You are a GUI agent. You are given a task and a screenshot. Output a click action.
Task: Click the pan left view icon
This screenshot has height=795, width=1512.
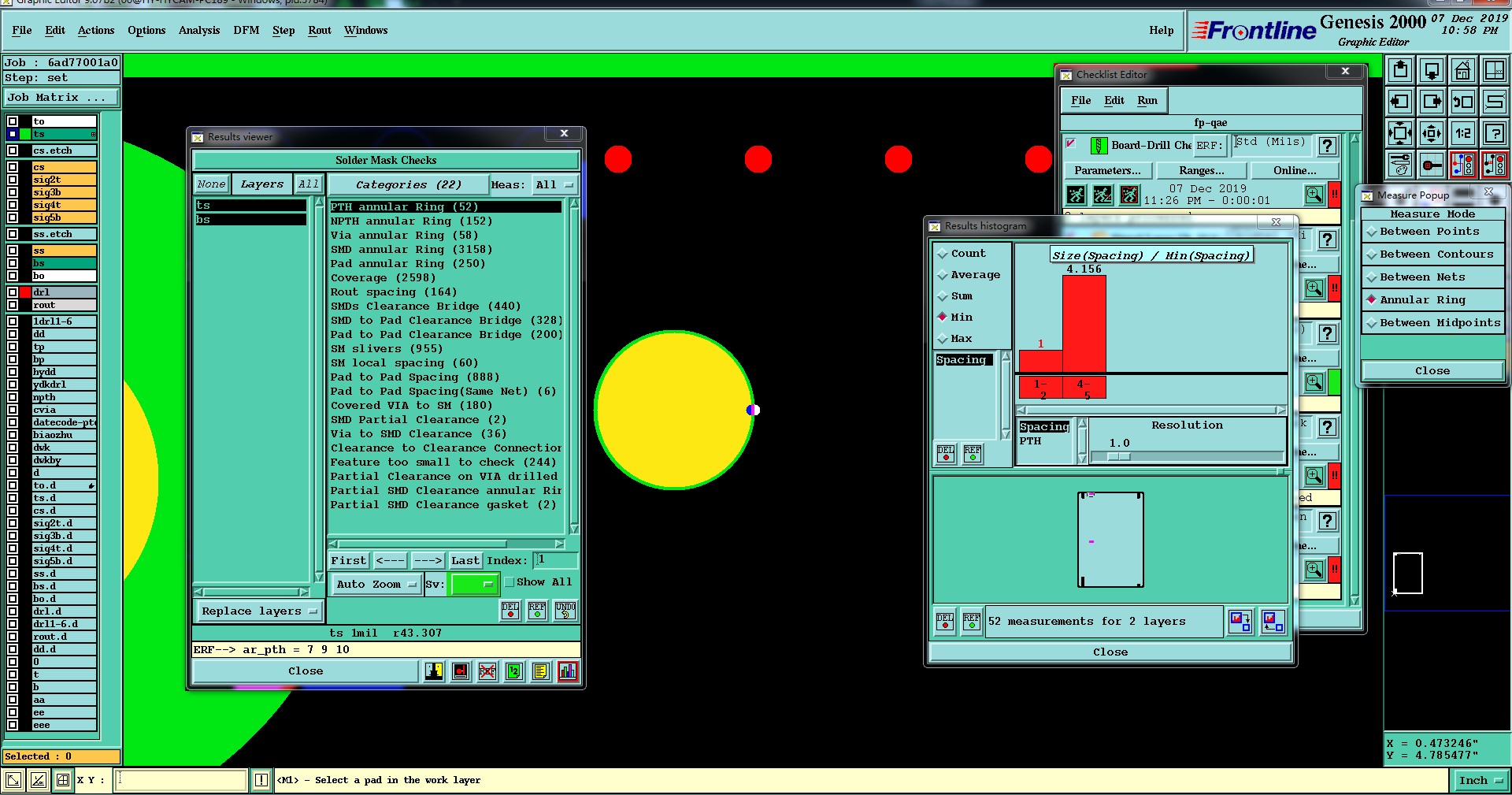(x=1400, y=102)
